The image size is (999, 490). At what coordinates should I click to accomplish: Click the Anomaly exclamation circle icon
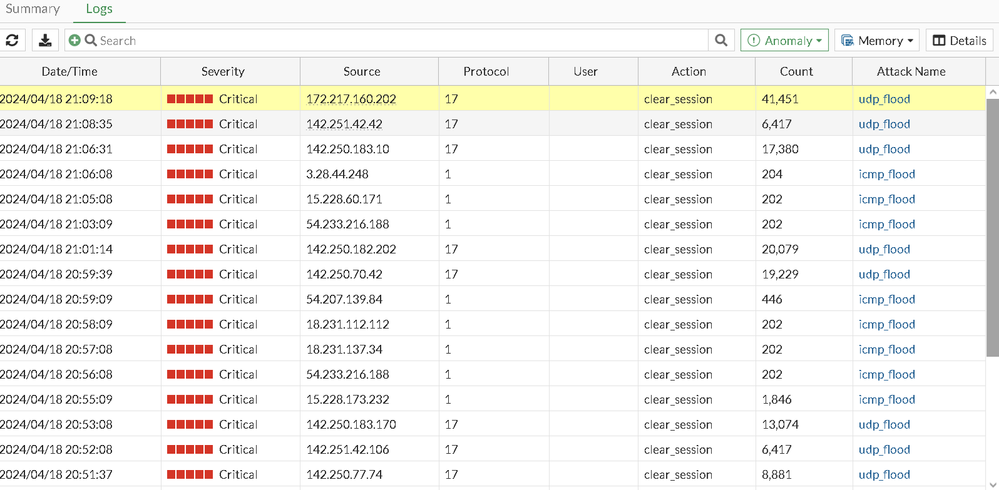(x=755, y=41)
